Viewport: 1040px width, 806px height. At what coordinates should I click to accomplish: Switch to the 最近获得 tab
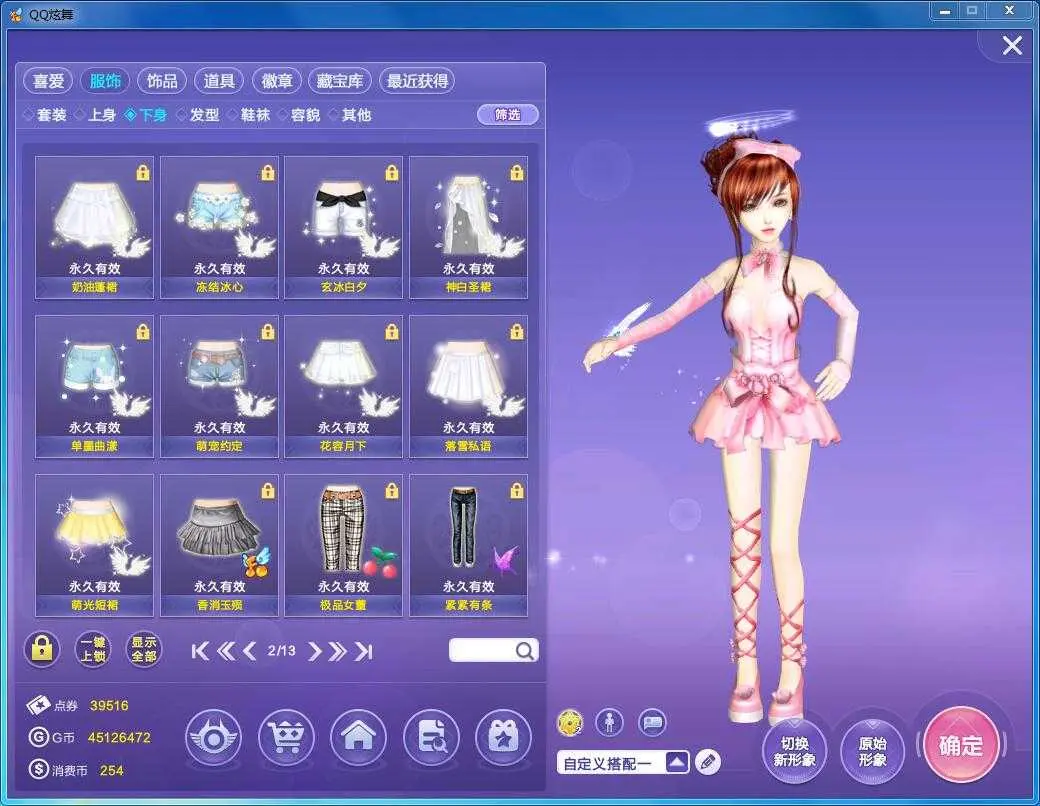(417, 81)
